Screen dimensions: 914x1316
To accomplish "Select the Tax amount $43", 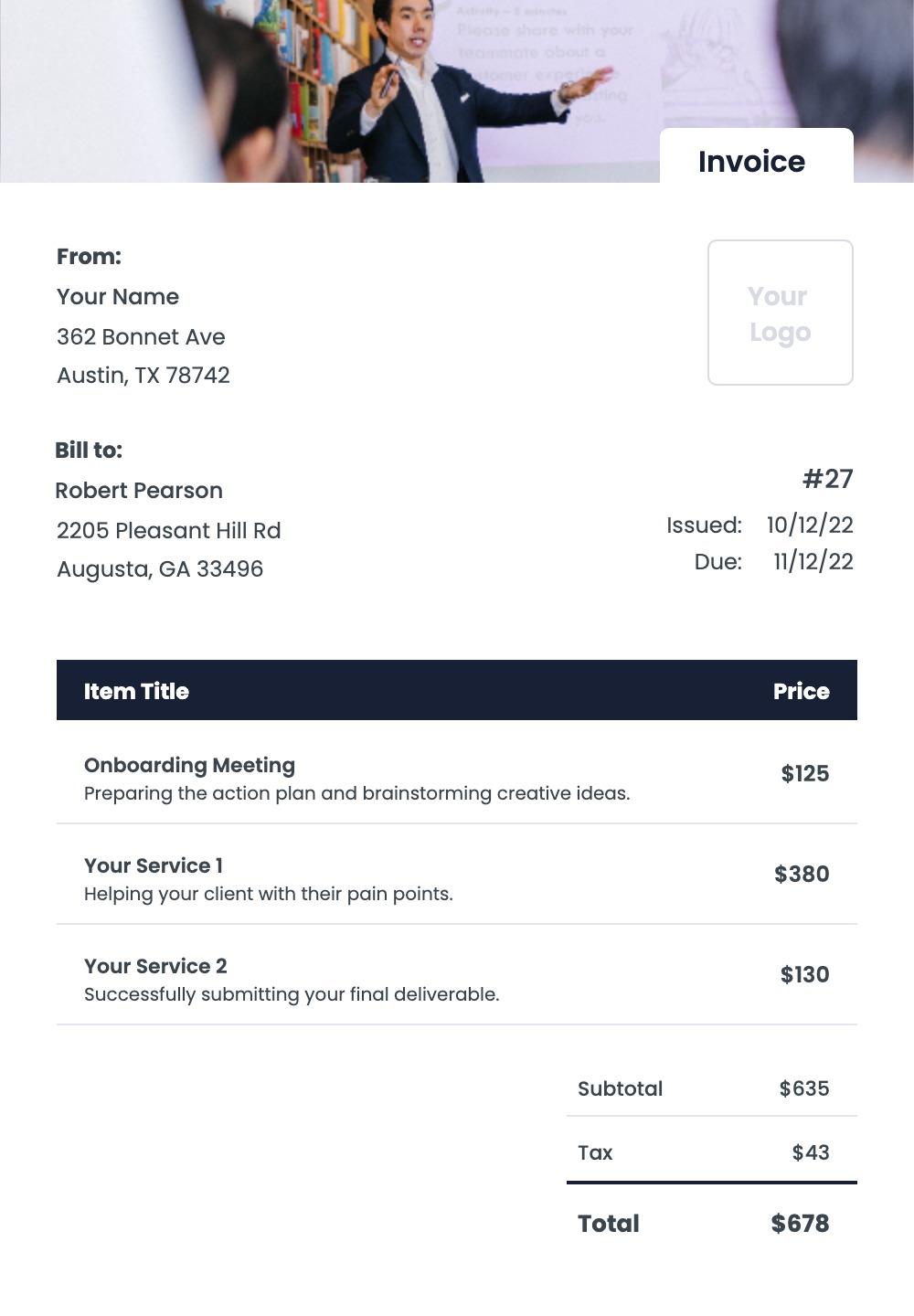I will click(x=811, y=1153).
